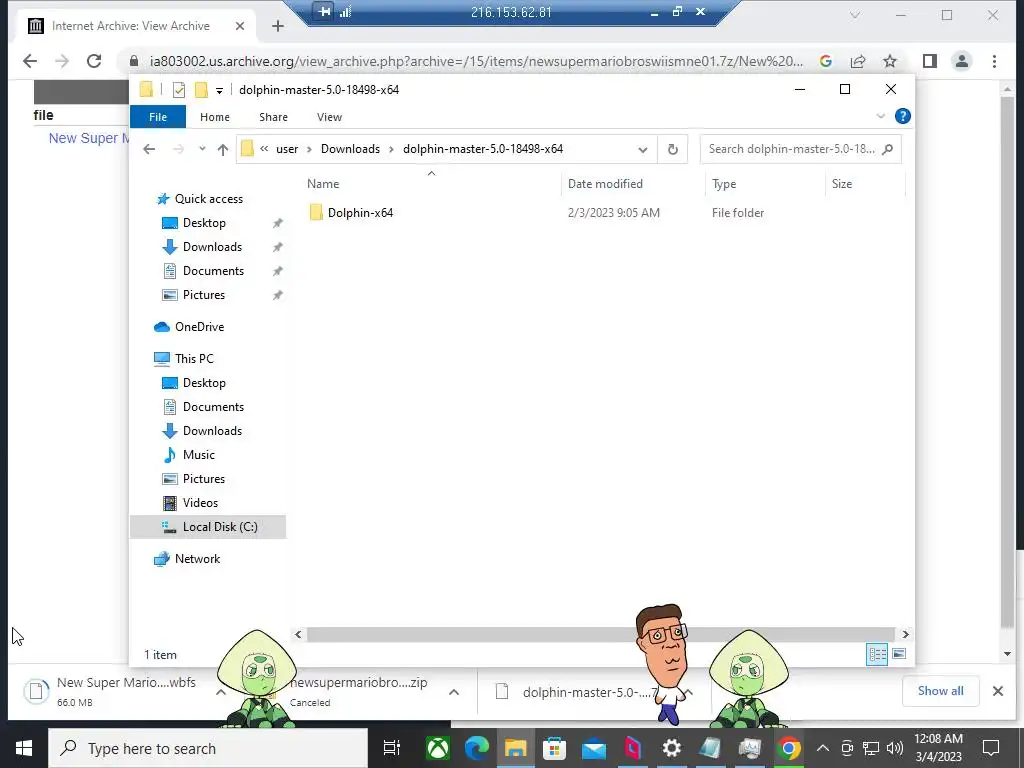Viewport: 1024px width, 768px height.
Task: Refresh the Explorer folder view
Action: point(673,150)
